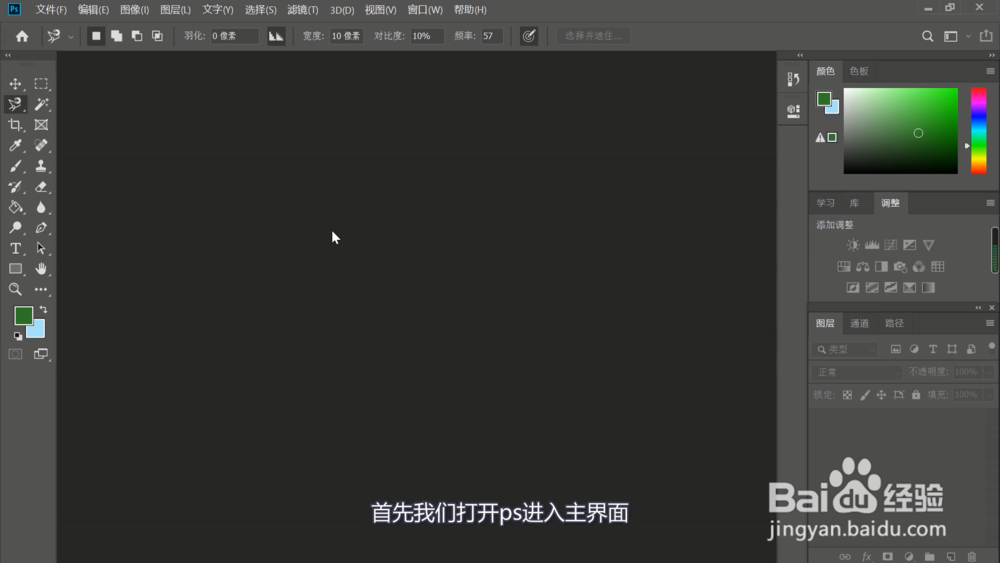Switch to the 通道 tab
The width and height of the screenshot is (1000, 563).
coord(859,323)
